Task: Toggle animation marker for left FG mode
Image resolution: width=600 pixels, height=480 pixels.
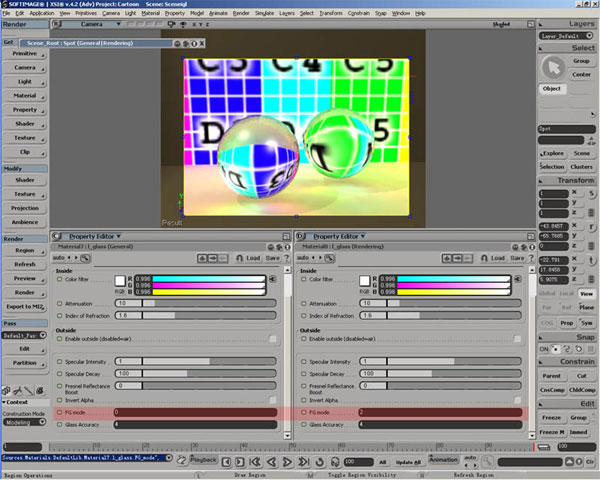Action: [59, 412]
